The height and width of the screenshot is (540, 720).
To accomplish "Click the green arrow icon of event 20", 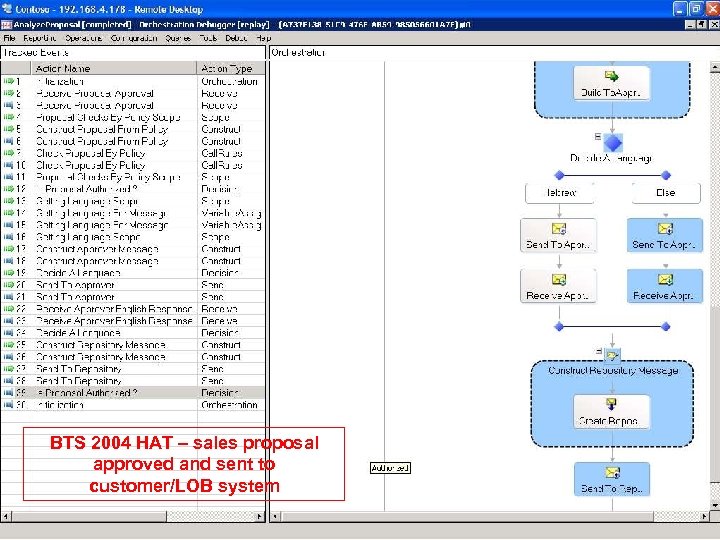I will pos(8,285).
